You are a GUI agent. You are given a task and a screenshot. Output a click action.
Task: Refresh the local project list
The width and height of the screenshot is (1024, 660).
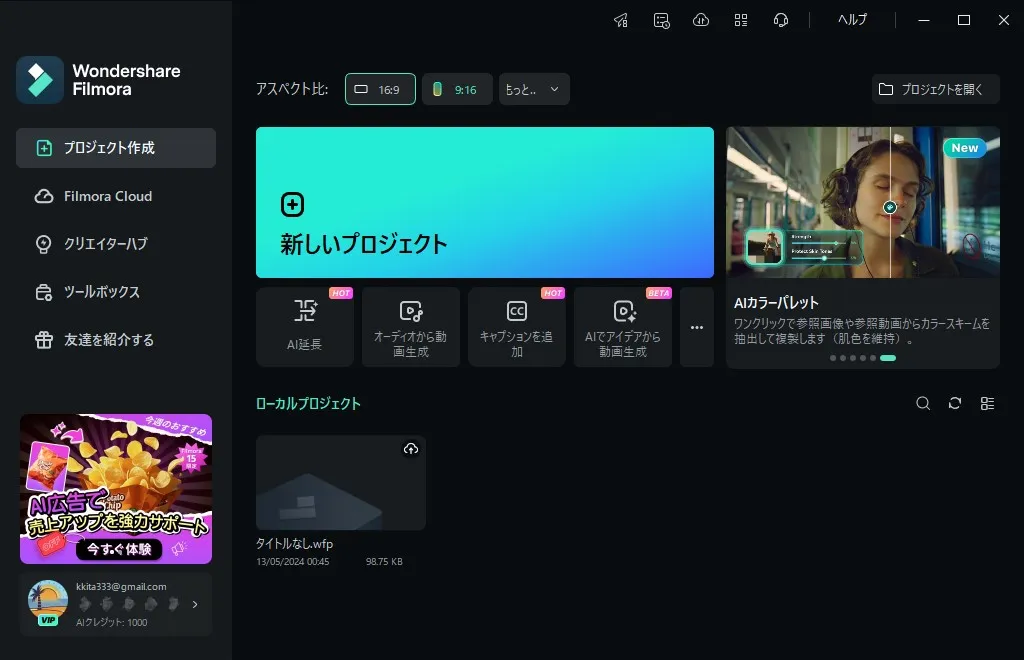954,403
